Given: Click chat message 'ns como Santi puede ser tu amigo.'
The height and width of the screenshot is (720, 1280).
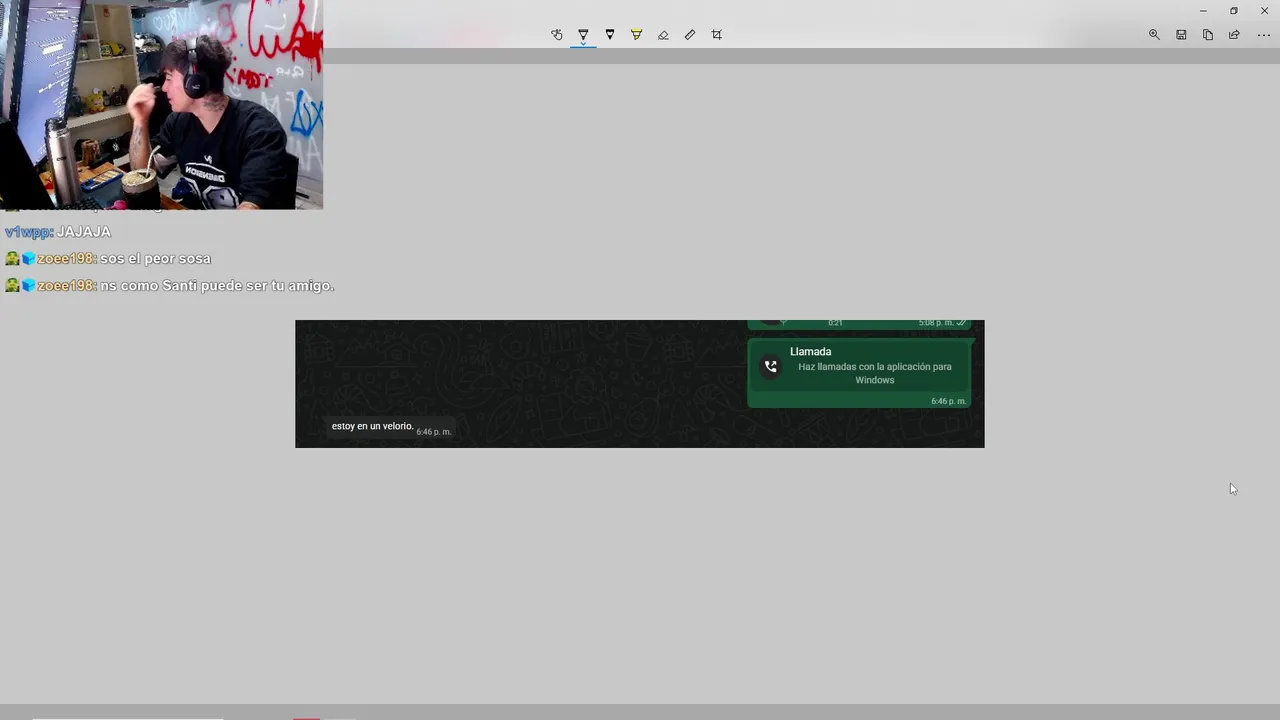Looking at the screenshot, I should 217,286.
